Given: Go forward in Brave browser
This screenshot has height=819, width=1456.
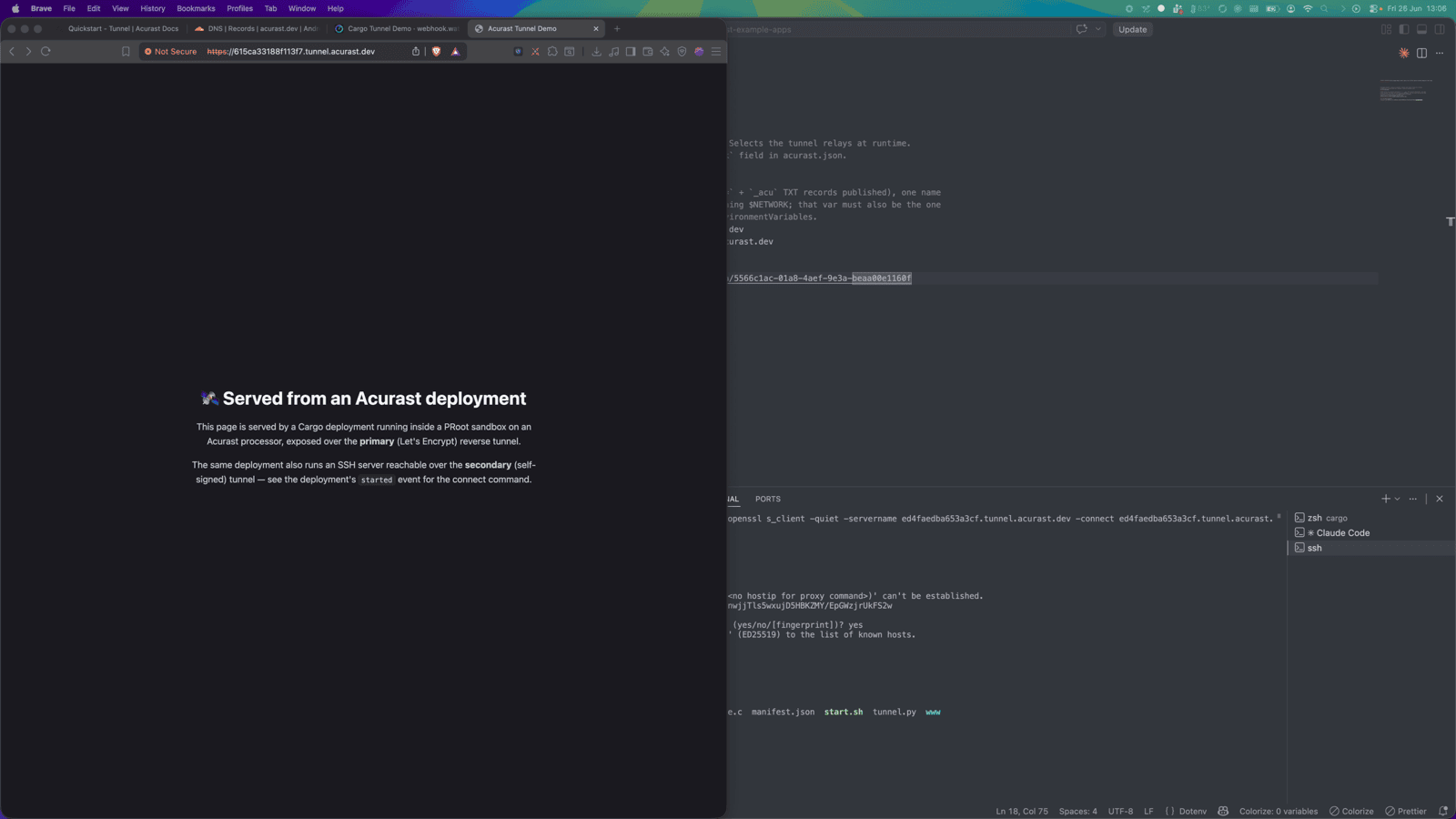Looking at the screenshot, I should (x=28, y=52).
